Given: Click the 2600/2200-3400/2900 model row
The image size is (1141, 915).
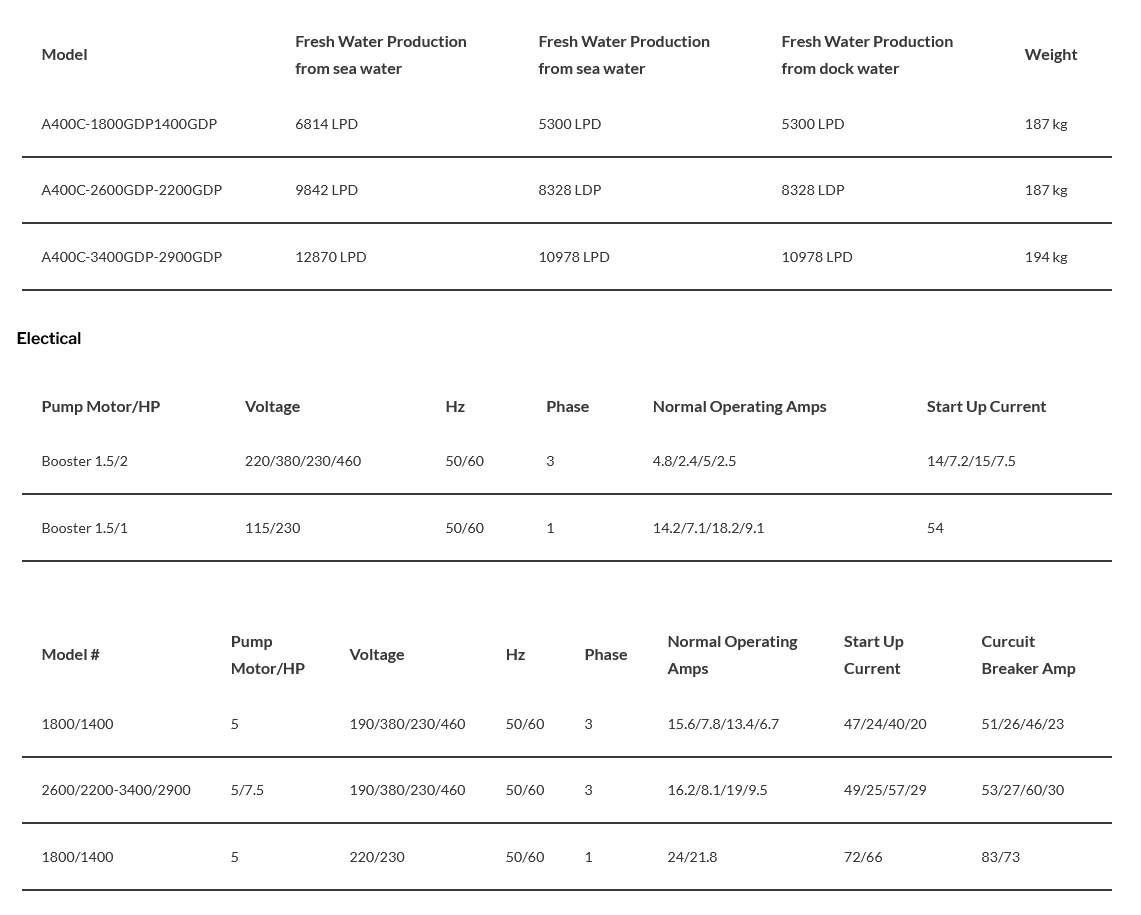Looking at the screenshot, I should [567, 790].
